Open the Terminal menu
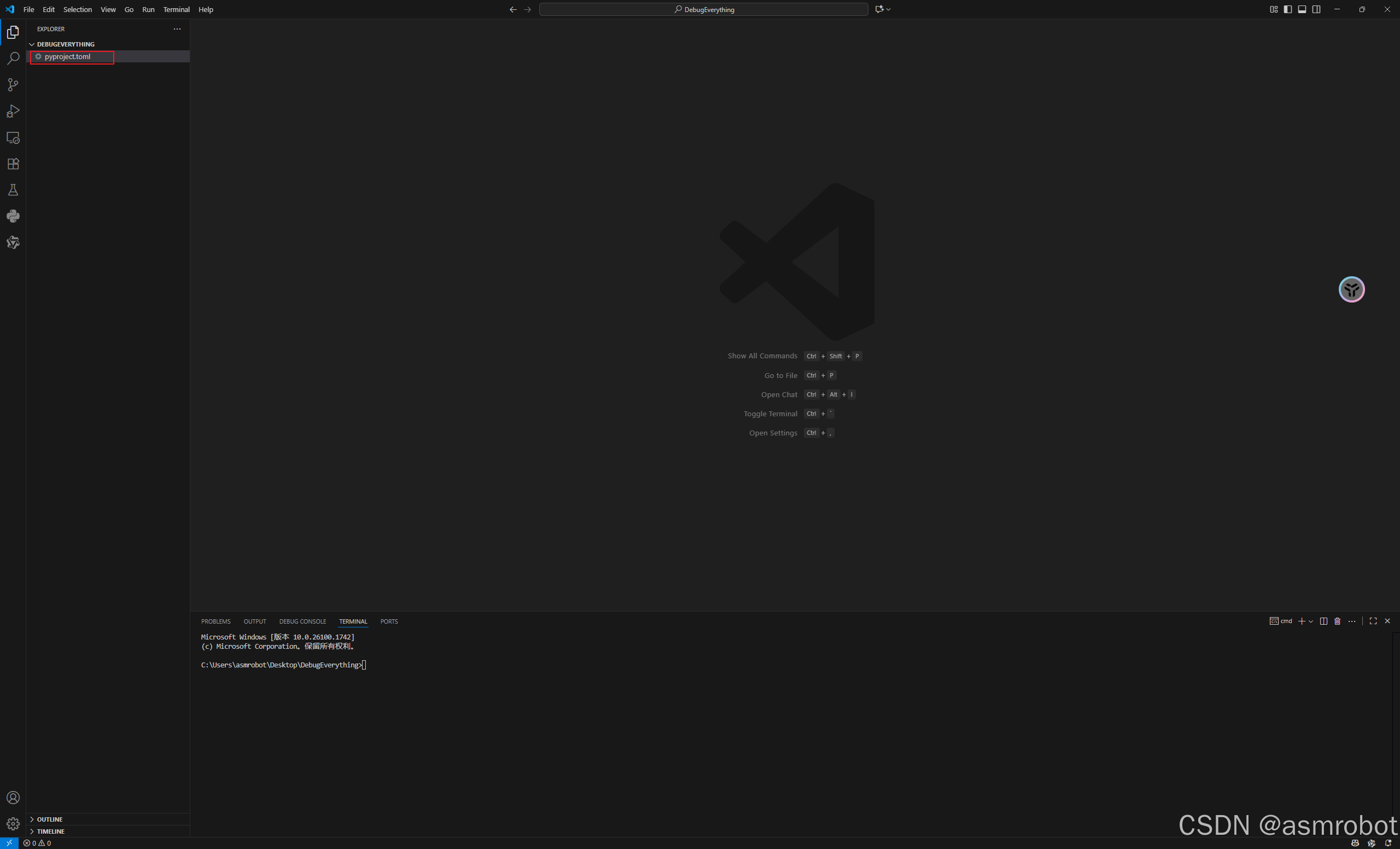 [x=176, y=9]
